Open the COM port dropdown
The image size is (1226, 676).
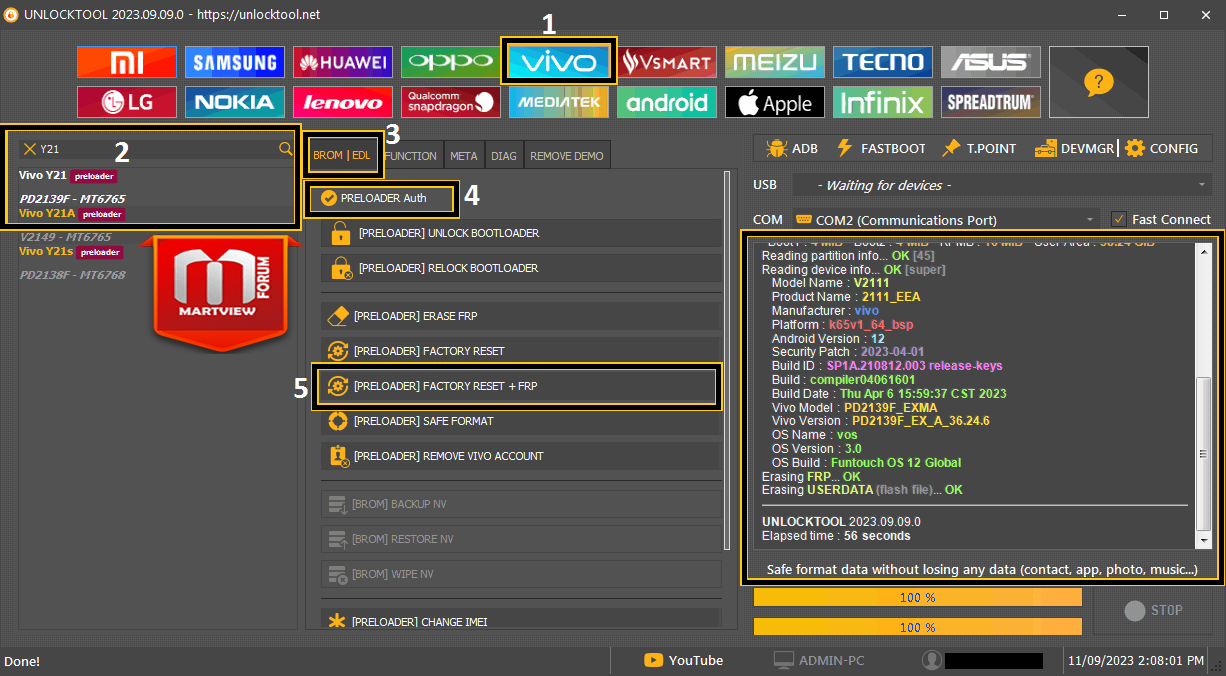(1090, 219)
